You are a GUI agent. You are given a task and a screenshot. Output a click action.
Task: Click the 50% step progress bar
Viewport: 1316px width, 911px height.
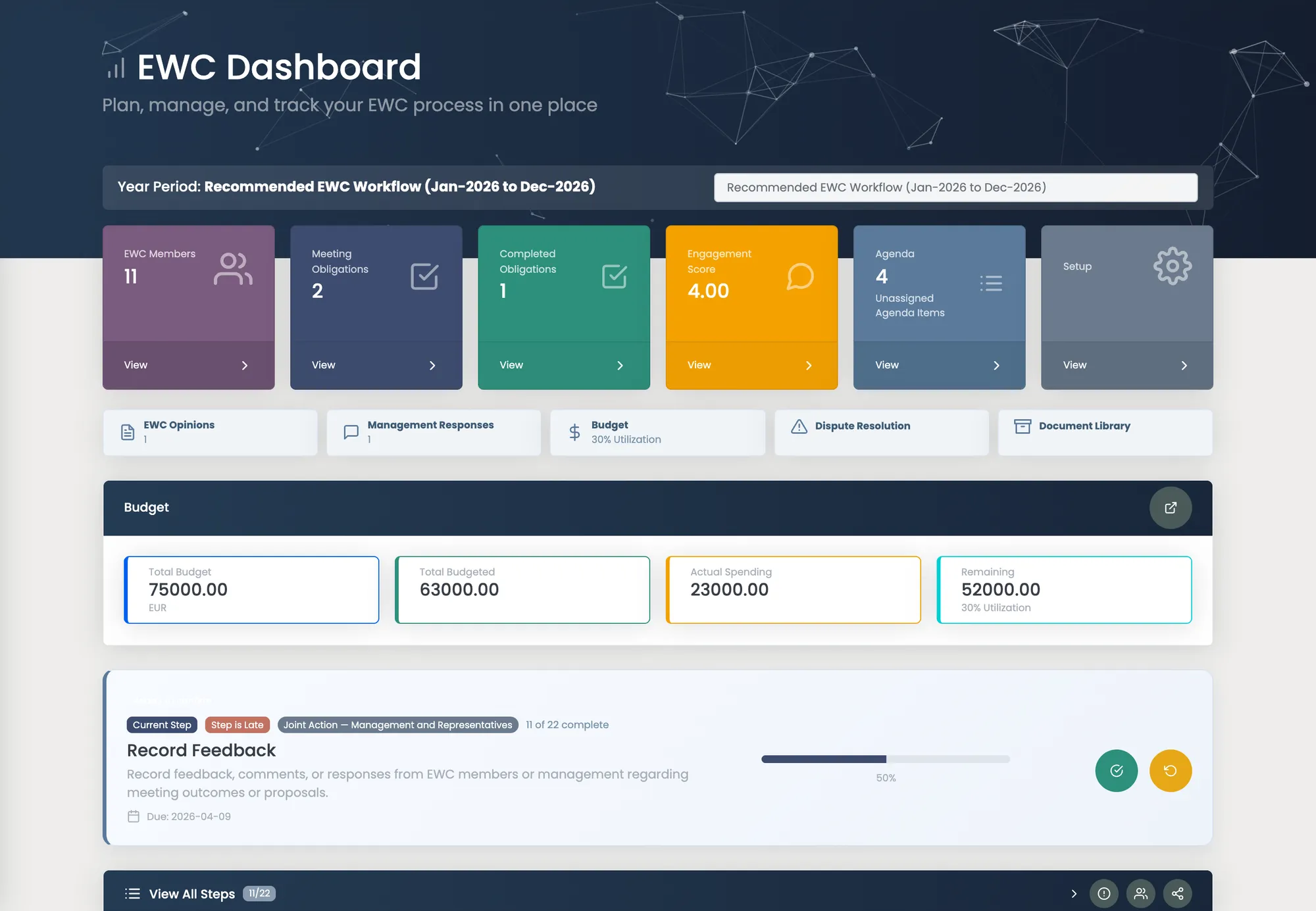(886, 759)
